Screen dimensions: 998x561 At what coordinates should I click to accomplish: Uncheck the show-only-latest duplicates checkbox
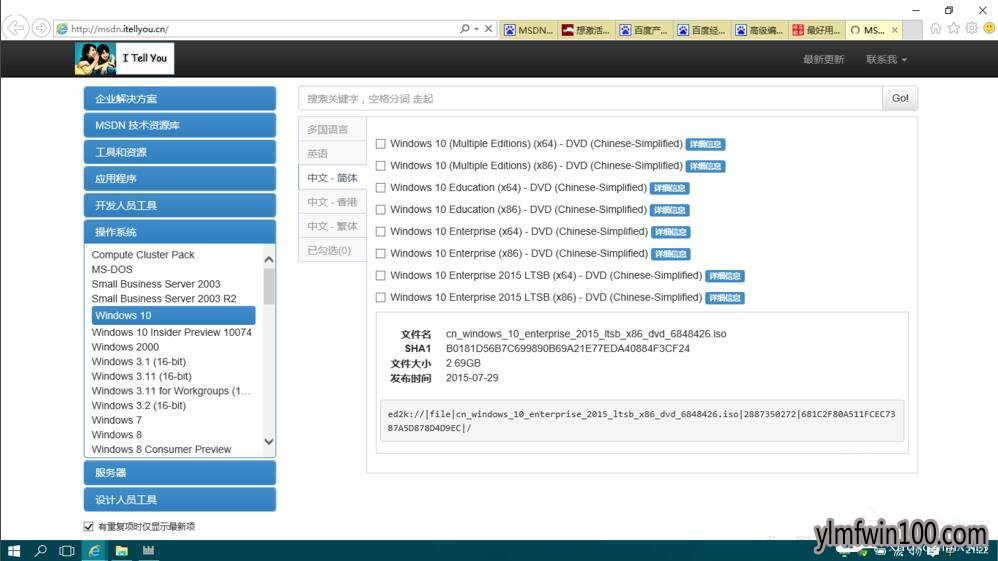pyautogui.click(x=88, y=527)
